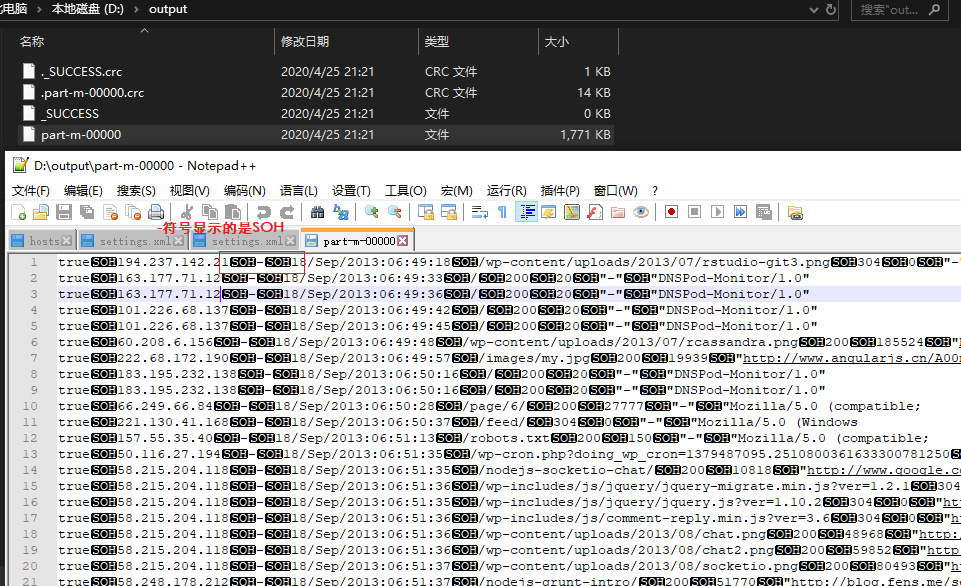Click the Playback macro icon
Image resolution: width=961 pixels, height=586 pixels.
(718, 212)
